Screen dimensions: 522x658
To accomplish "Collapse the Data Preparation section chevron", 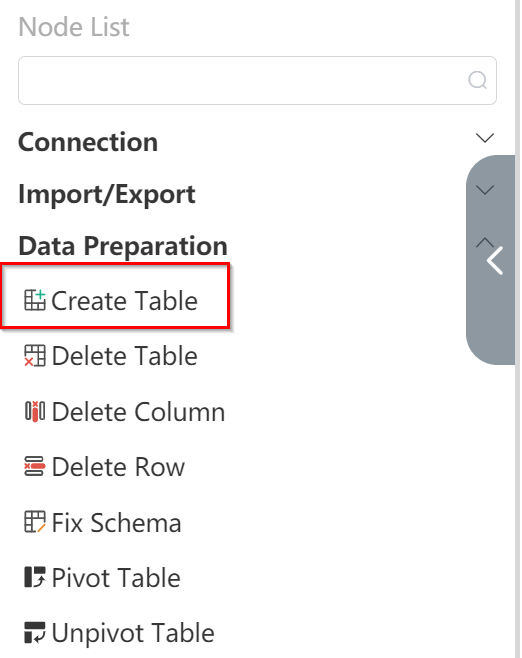I will [x=485, y=243].
